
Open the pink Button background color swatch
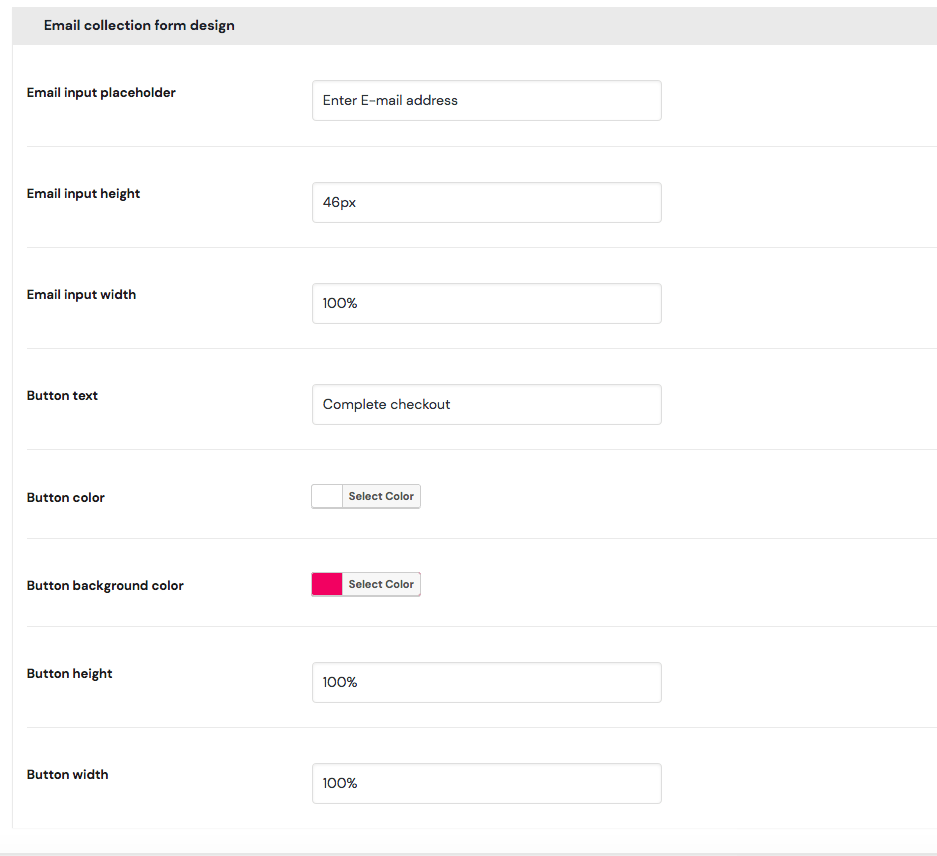pyautogui.click(x=328, y=585)
